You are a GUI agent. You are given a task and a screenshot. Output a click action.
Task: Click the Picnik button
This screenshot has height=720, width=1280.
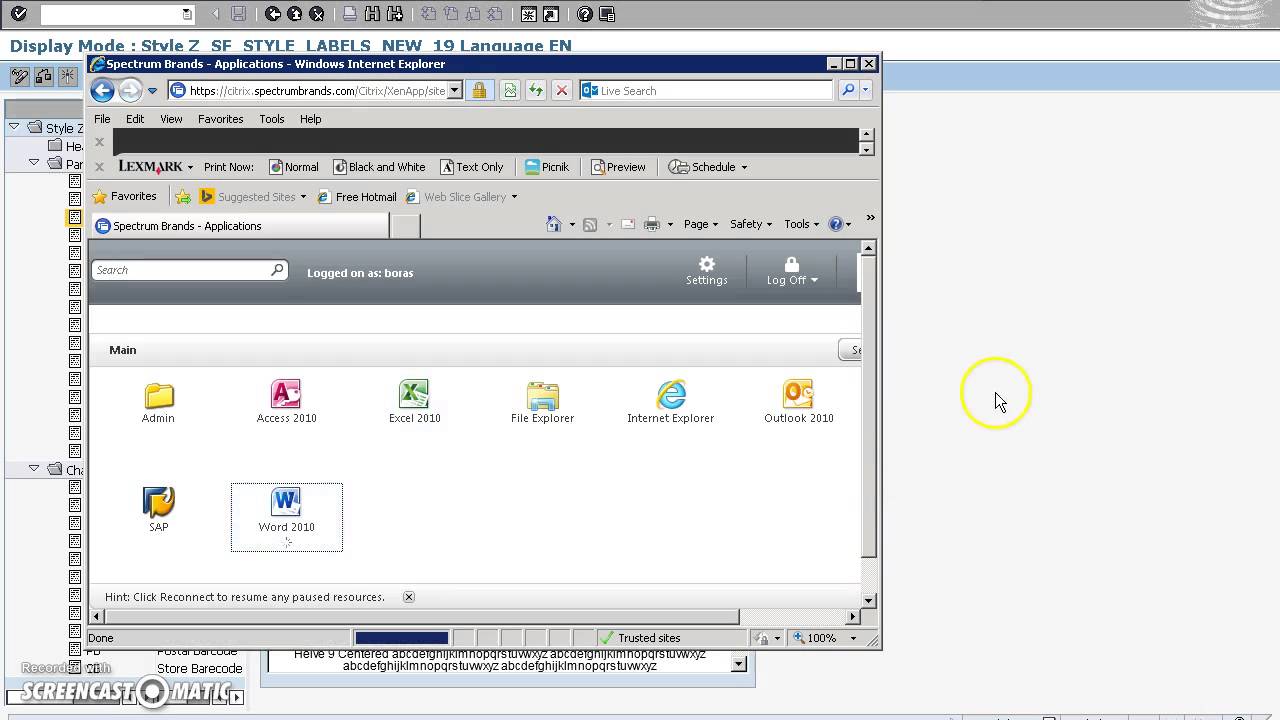[547, 167]
